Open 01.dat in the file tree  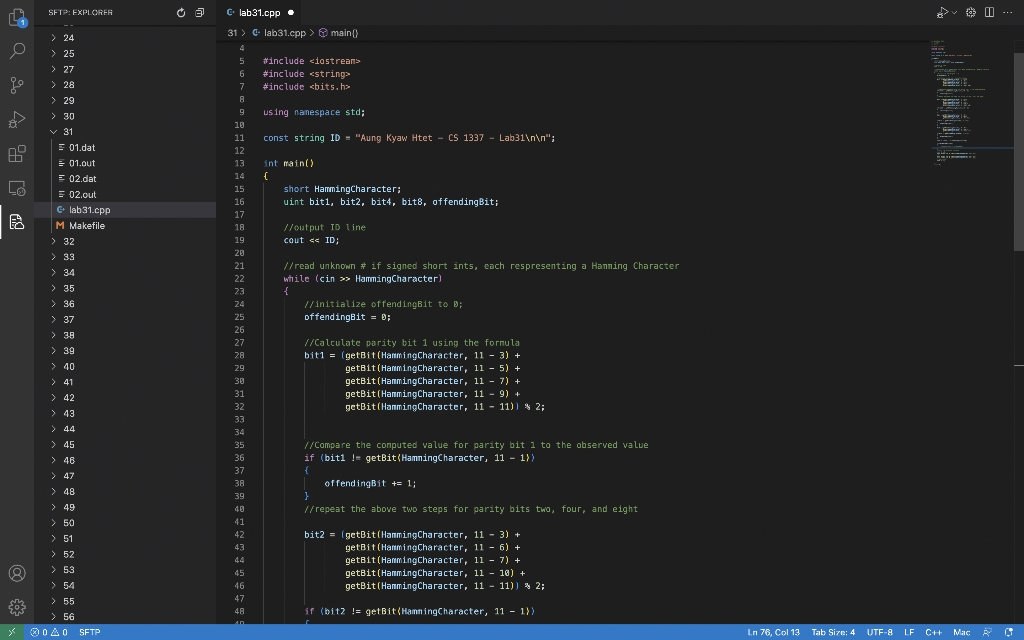pyautogui.click(x=82, y=148)
